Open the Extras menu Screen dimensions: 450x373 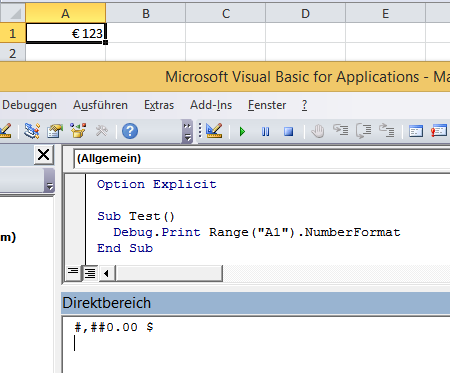coord(159,105)
